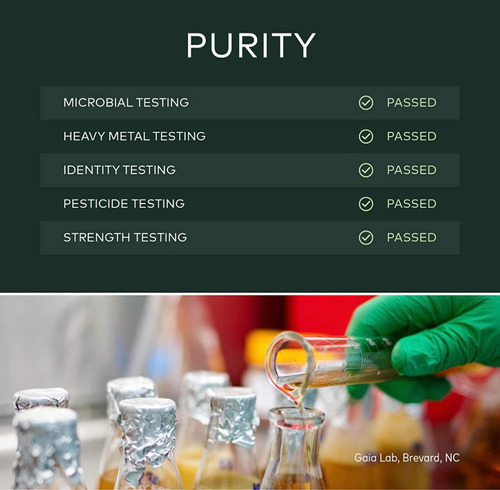This screenshot has height=490, width=500.
Task: Click PASSED beside Pesticide Testing
Action: point(411,204)
